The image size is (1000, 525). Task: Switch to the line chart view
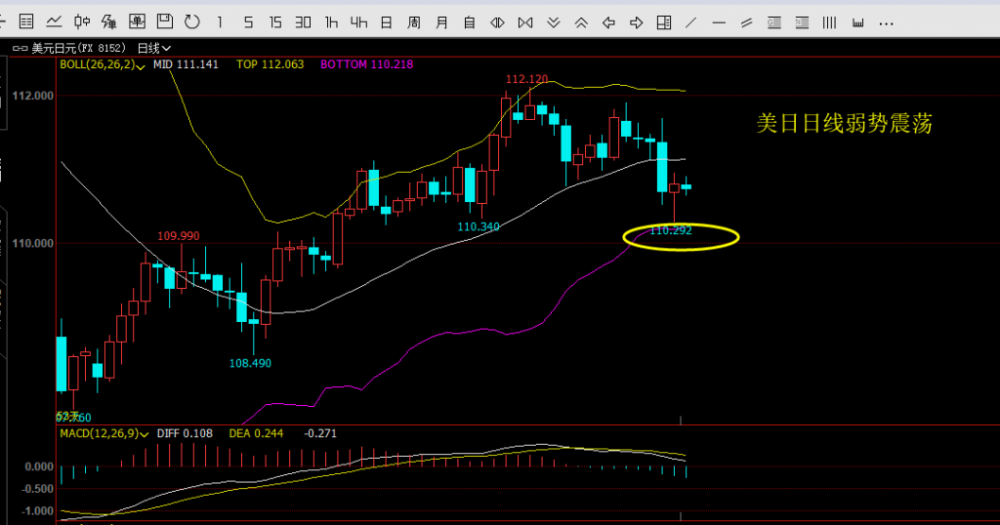click(54, 22)
